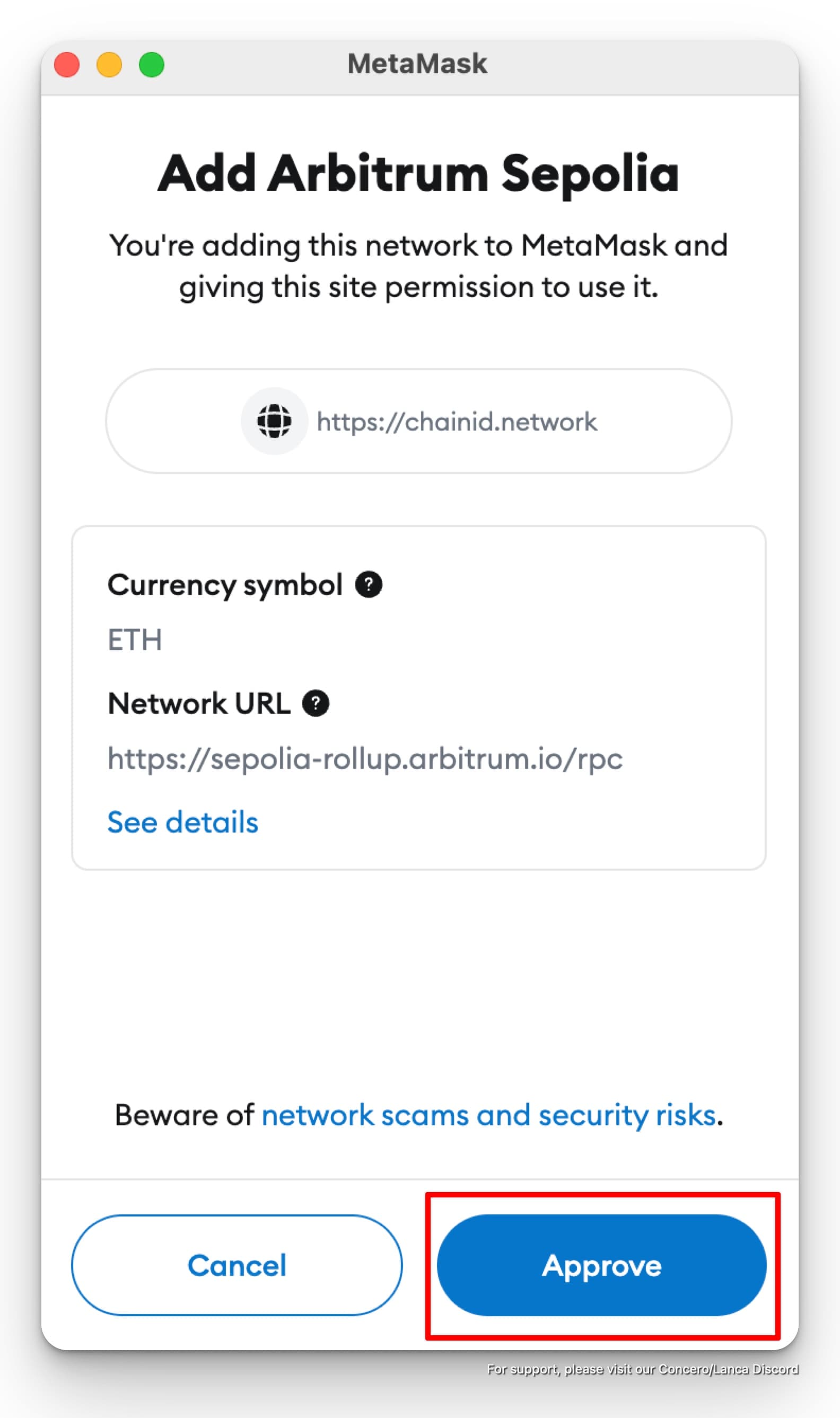Click the "You're adding this network" description
The image size is (840, 1418).
point(418,266)
